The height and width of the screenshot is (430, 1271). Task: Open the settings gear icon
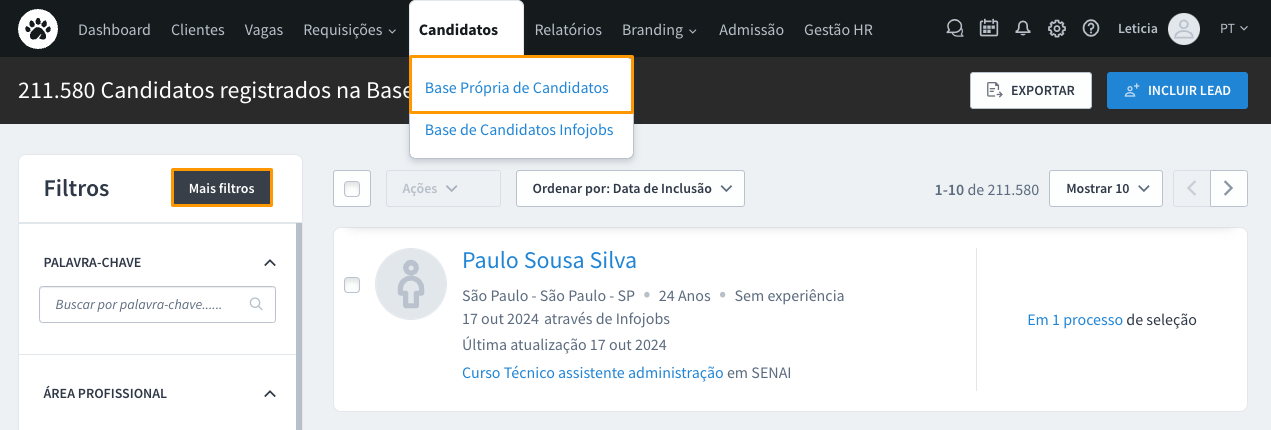point(1056,29)
